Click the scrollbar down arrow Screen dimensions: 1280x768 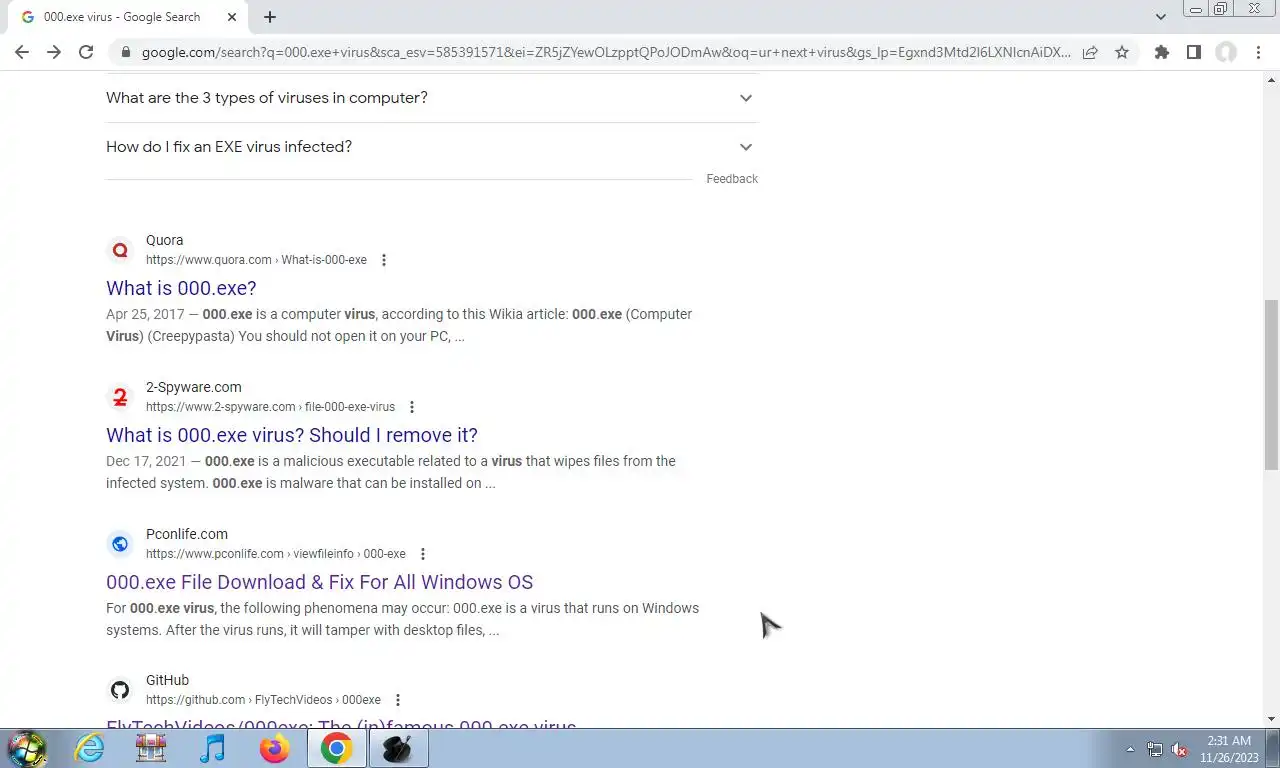1271,719
